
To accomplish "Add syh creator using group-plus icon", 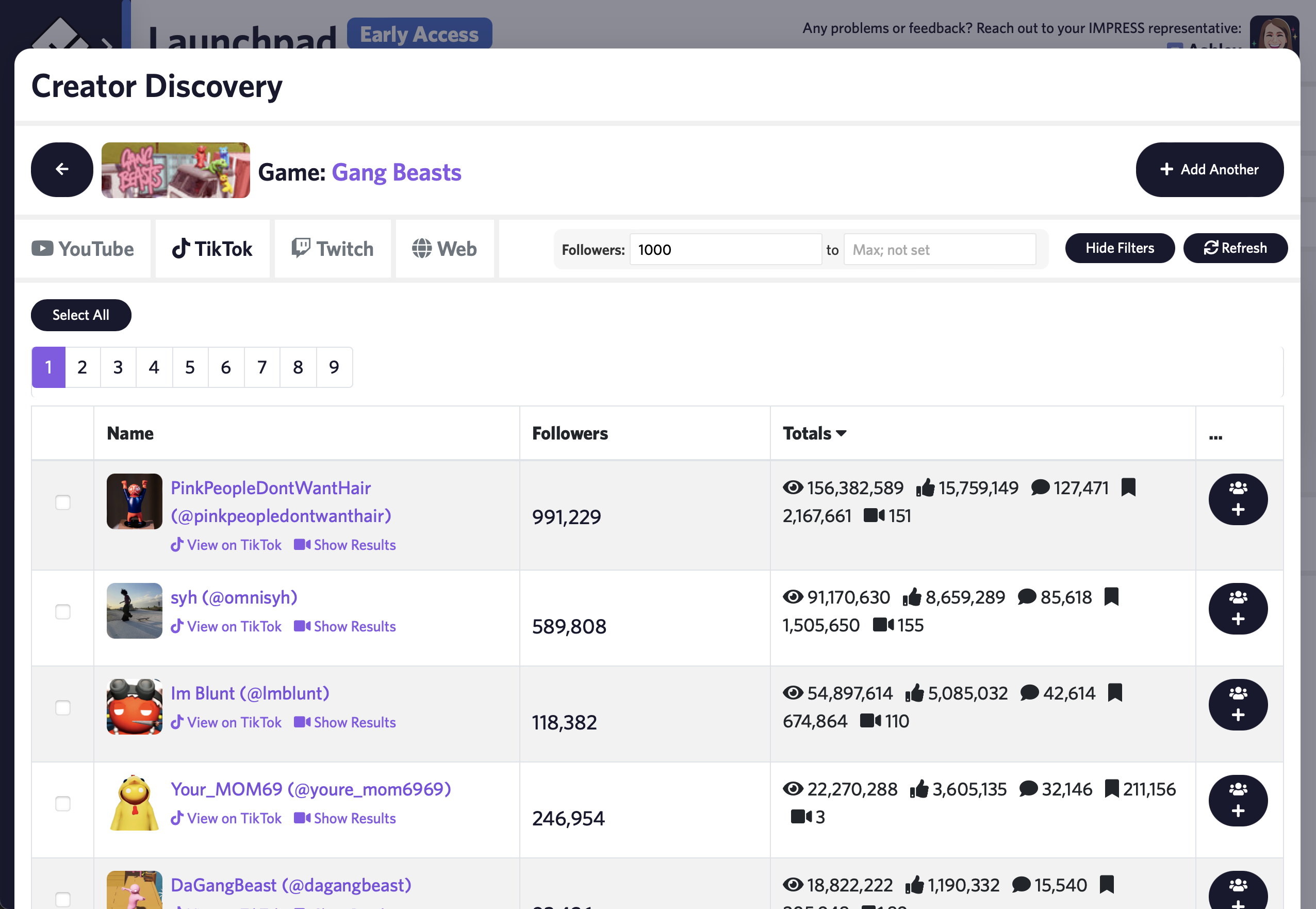I will [x=1238, y=608].
